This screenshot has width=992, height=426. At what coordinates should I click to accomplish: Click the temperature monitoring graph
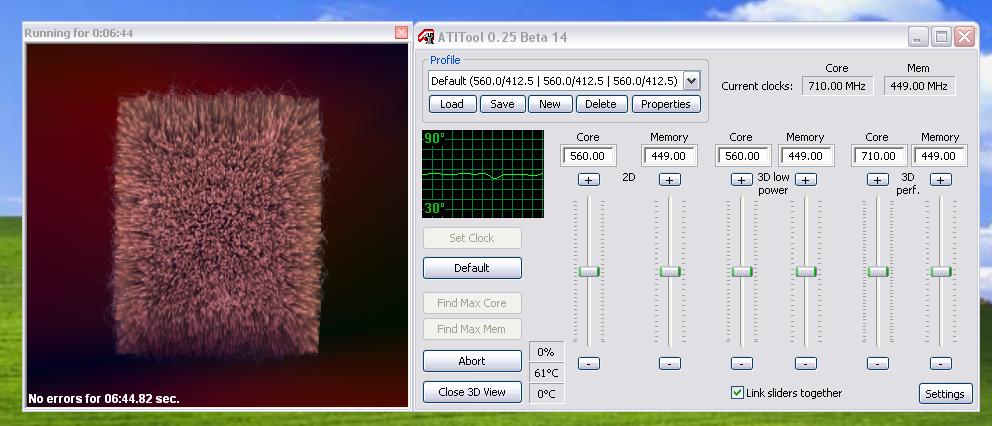483,173
